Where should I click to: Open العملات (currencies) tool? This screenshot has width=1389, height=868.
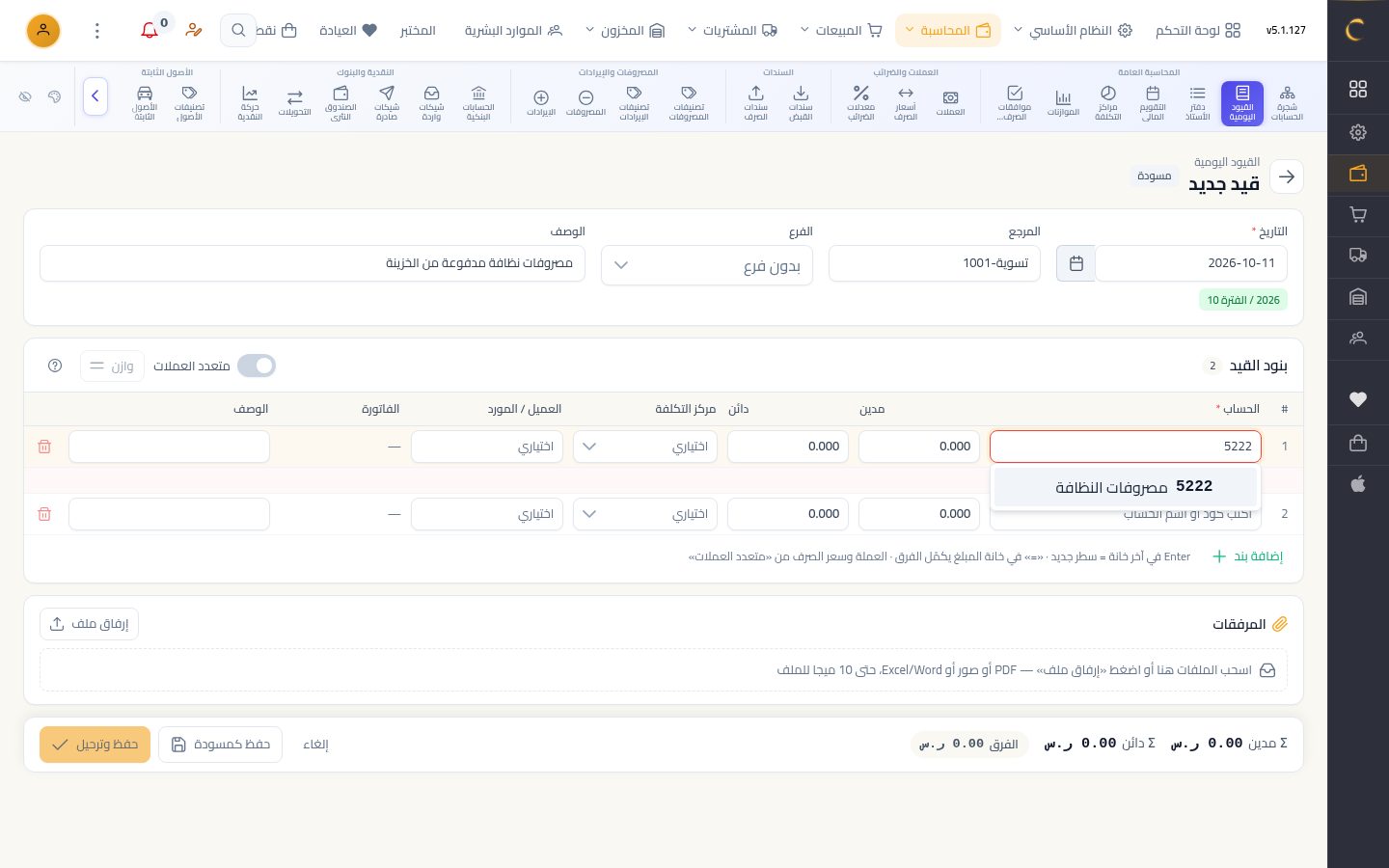click(x=950, y=102)
